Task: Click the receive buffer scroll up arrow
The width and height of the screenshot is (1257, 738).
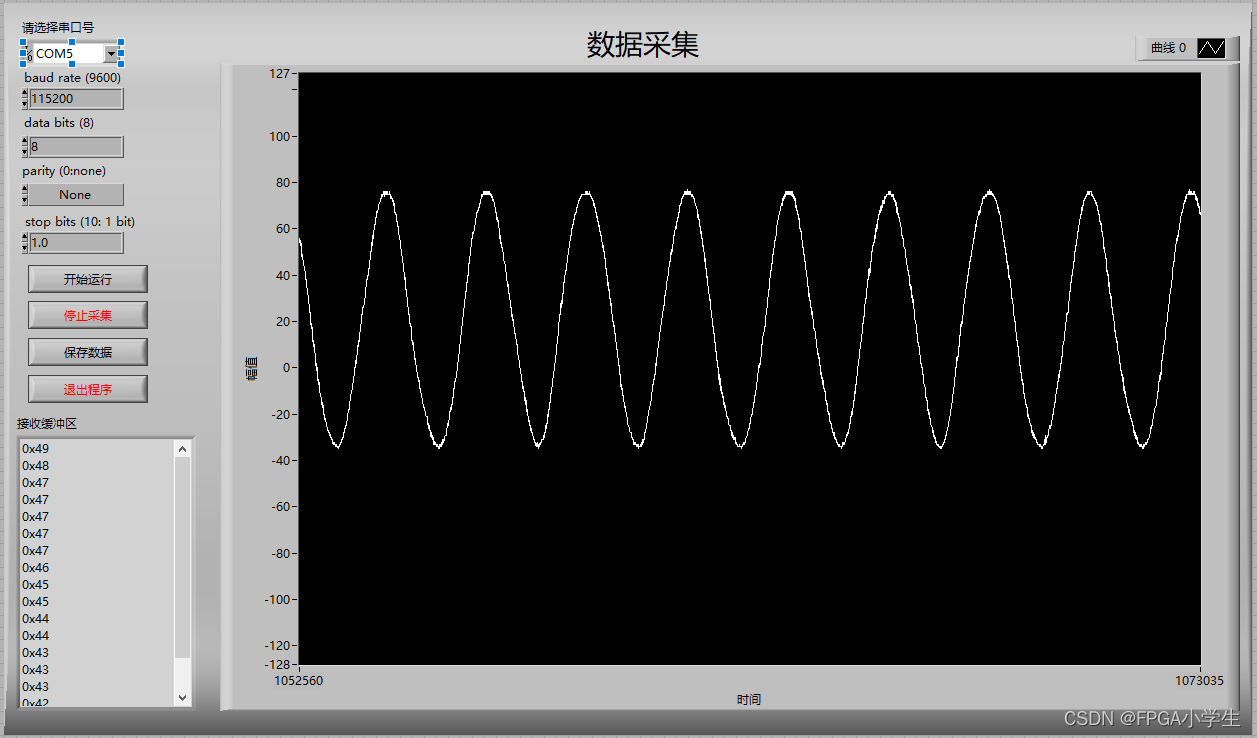Action: pyautogui.click(x=182, y=450)
